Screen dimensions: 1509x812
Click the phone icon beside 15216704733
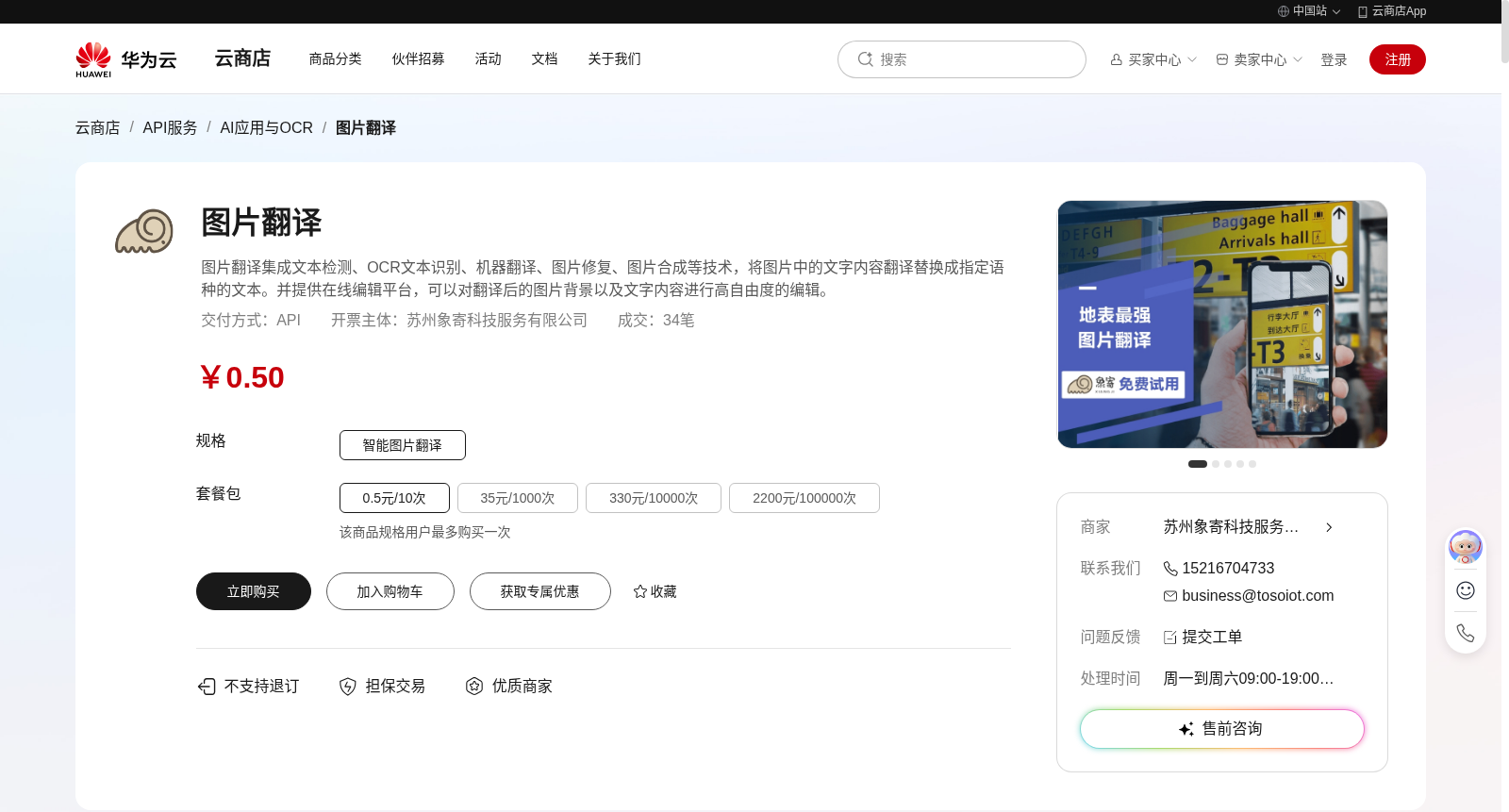pyautogui.click(x=1170, y=569)
